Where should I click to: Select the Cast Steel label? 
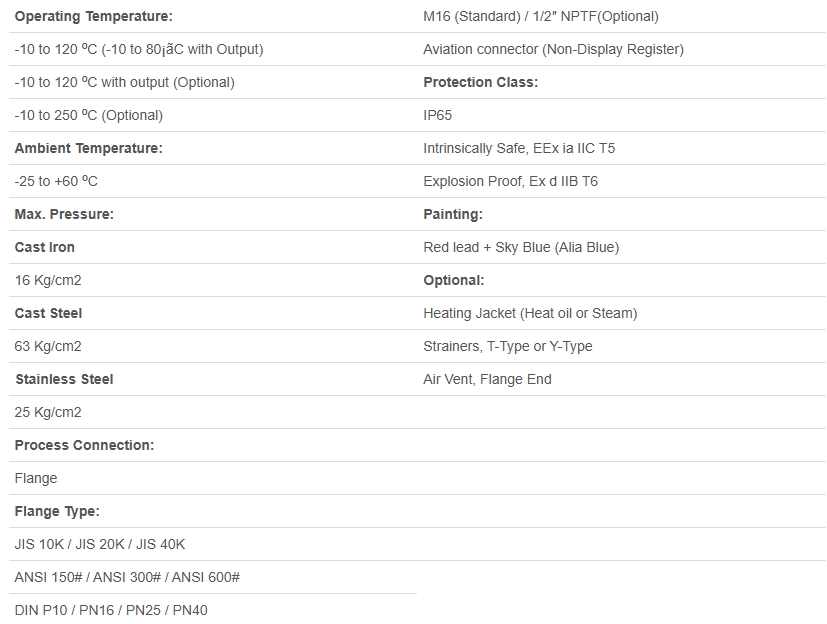[48, 313]
